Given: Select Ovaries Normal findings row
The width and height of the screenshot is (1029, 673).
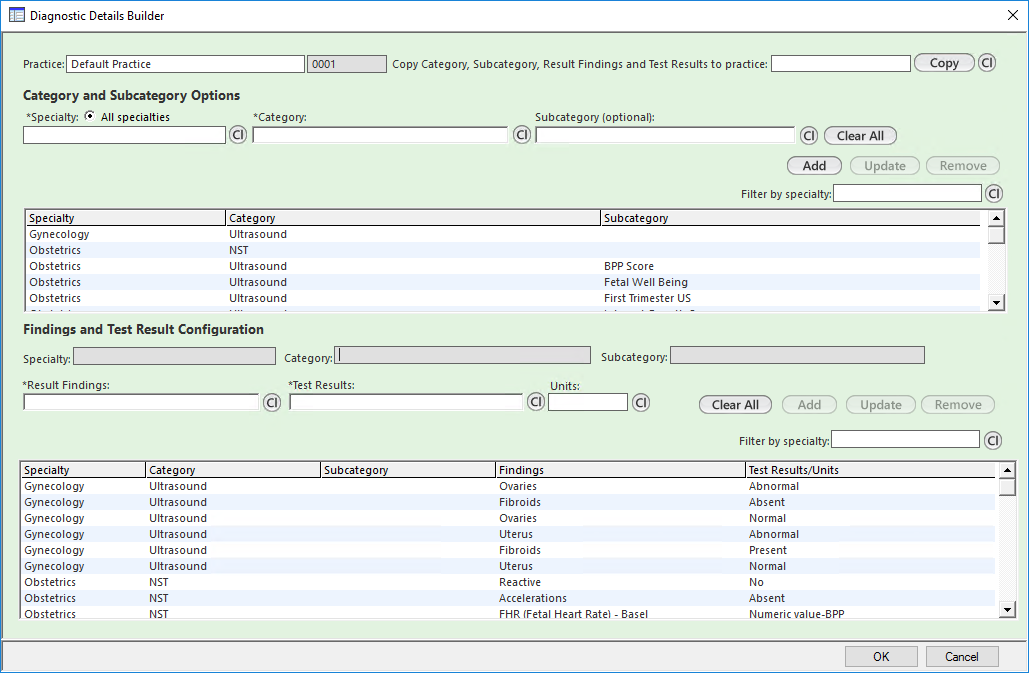Looking at the screenshot, I should tap(508, 518).
